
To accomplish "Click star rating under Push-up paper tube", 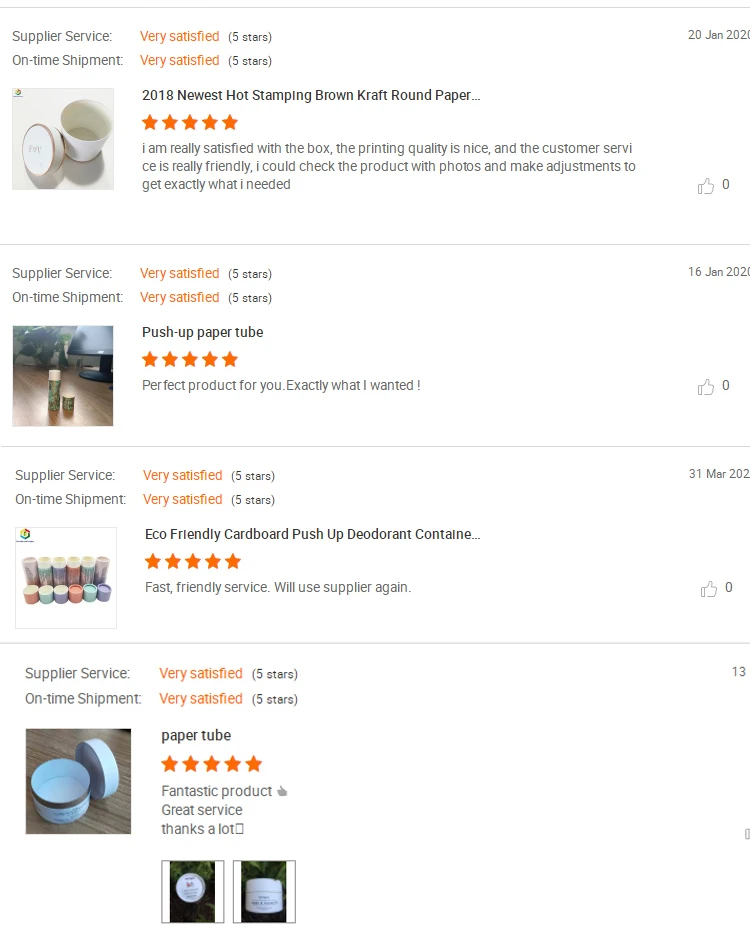I will tap(190, 360).
